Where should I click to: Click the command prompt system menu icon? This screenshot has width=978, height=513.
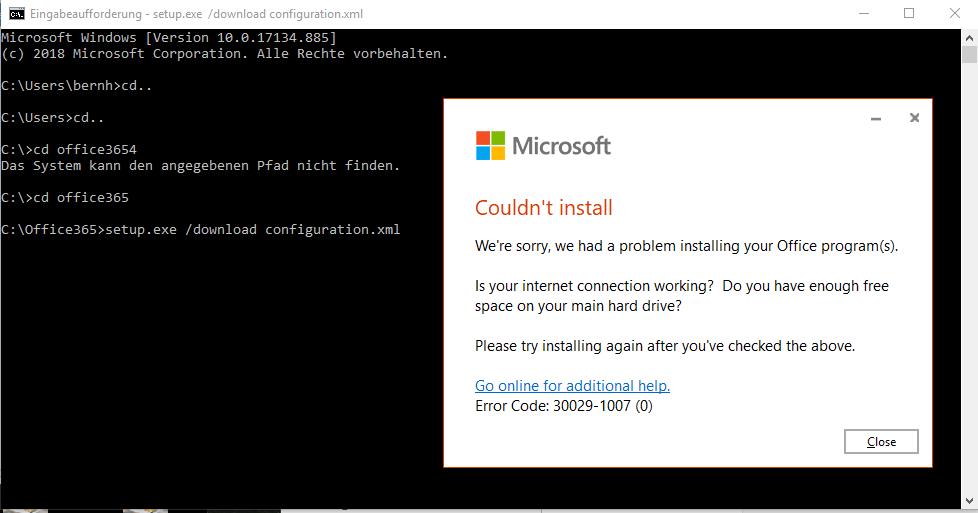16,14
